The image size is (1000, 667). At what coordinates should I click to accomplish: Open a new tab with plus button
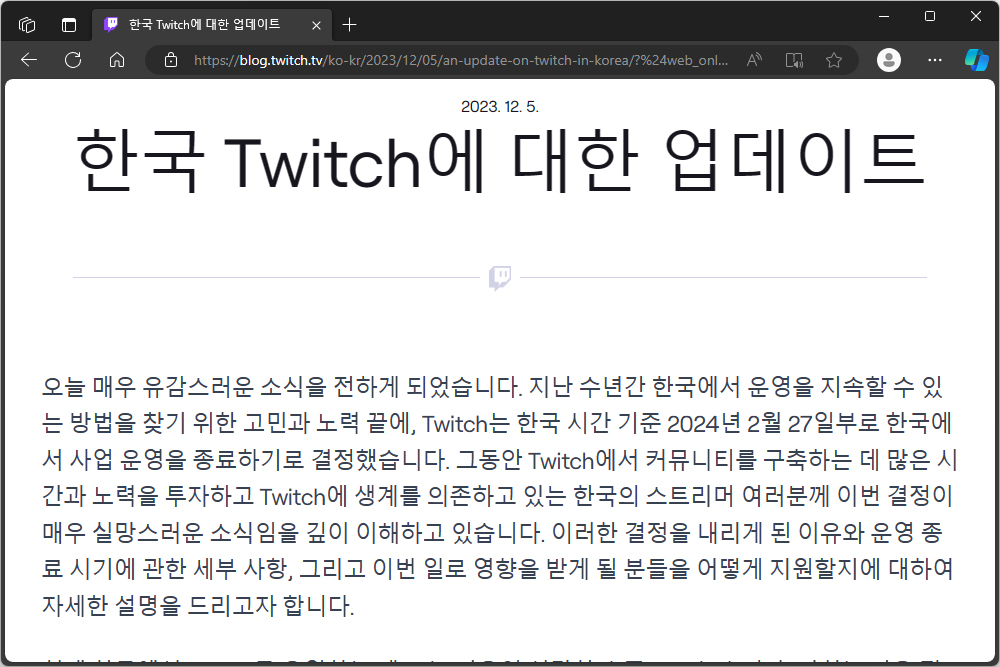pos(349,25)
